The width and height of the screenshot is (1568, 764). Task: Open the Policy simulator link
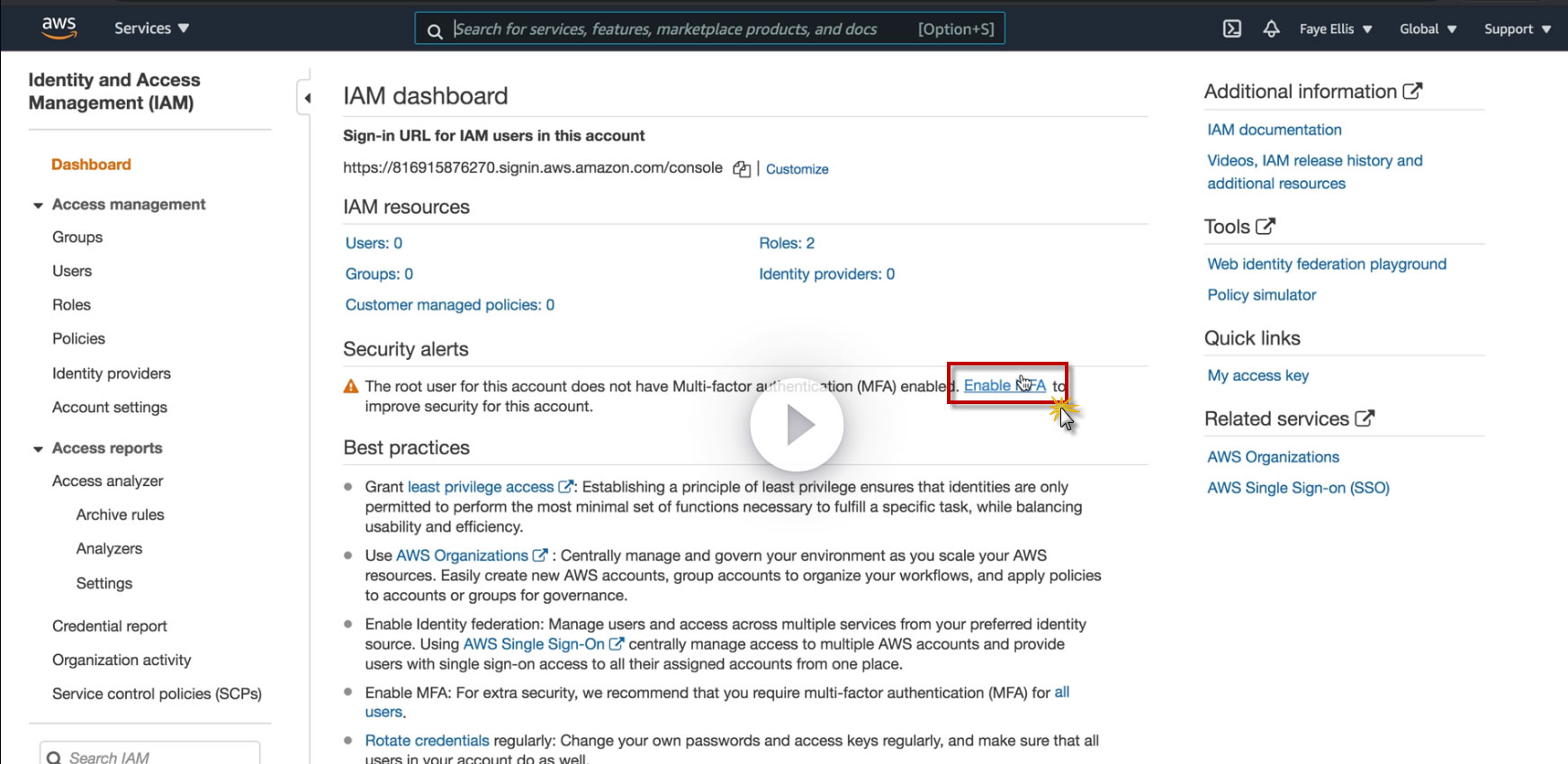pos(1262,294)
